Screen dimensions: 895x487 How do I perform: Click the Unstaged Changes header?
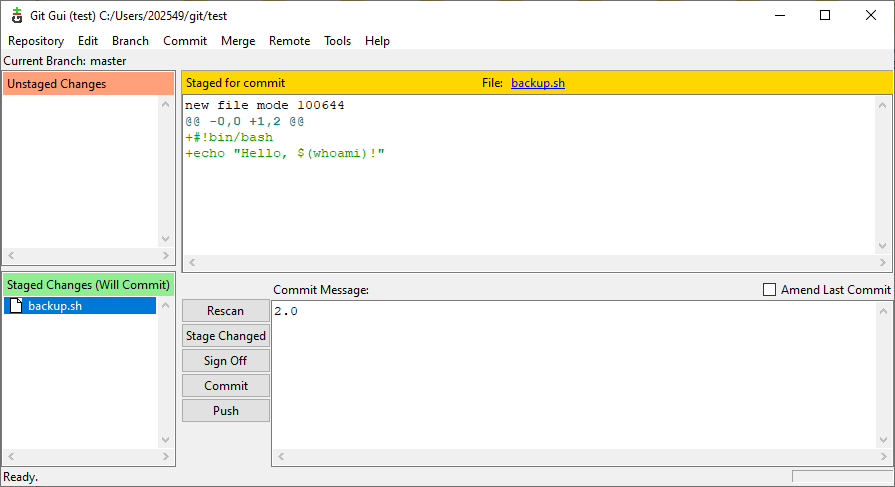point(88,84)
